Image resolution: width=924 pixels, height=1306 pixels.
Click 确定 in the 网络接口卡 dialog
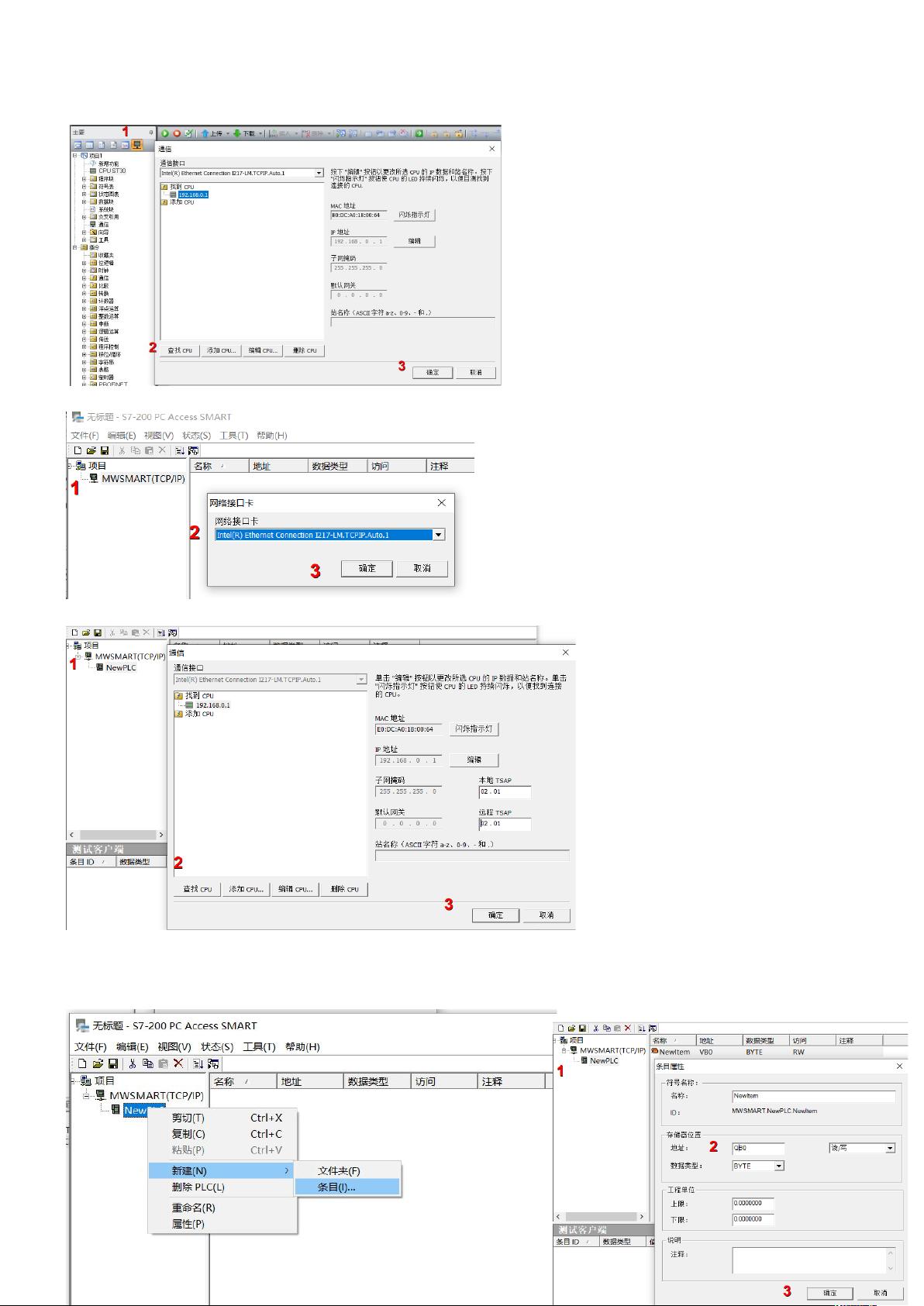pos(367,568)
